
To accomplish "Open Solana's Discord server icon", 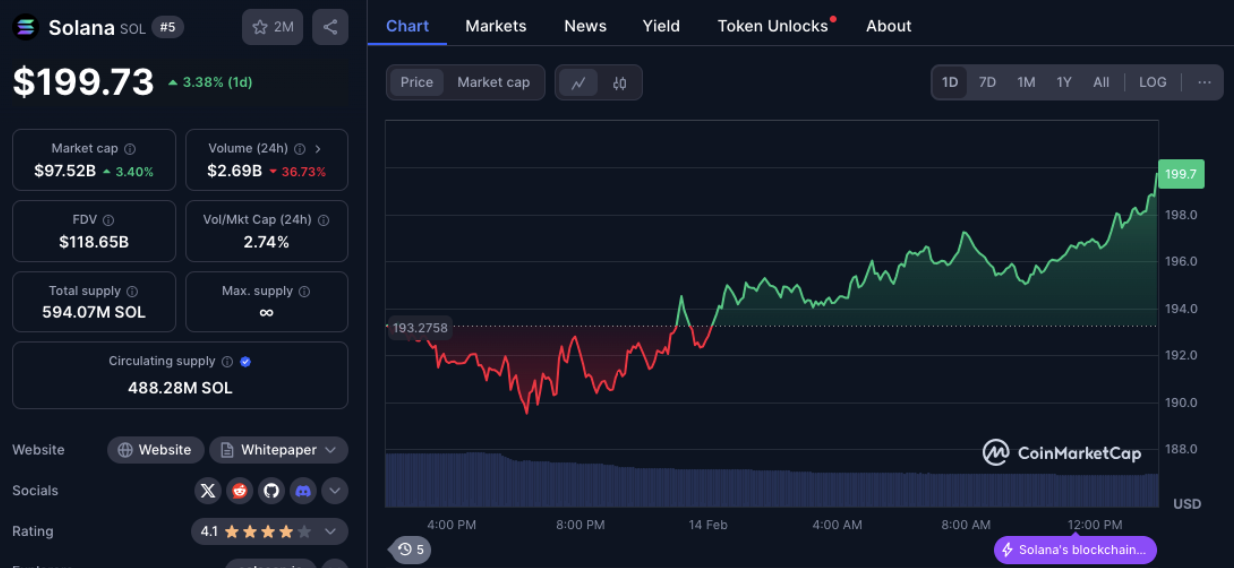I will click(303, 491).
